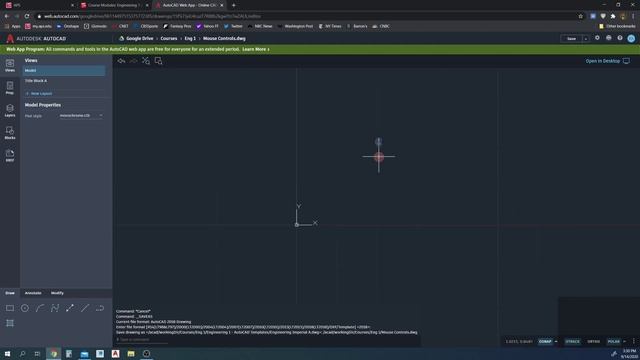Click the Zoom window toolbar icon

158,61
